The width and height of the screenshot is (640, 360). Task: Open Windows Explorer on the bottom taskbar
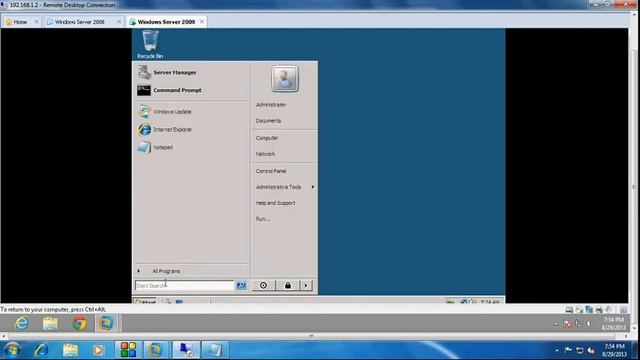(70, 350)
